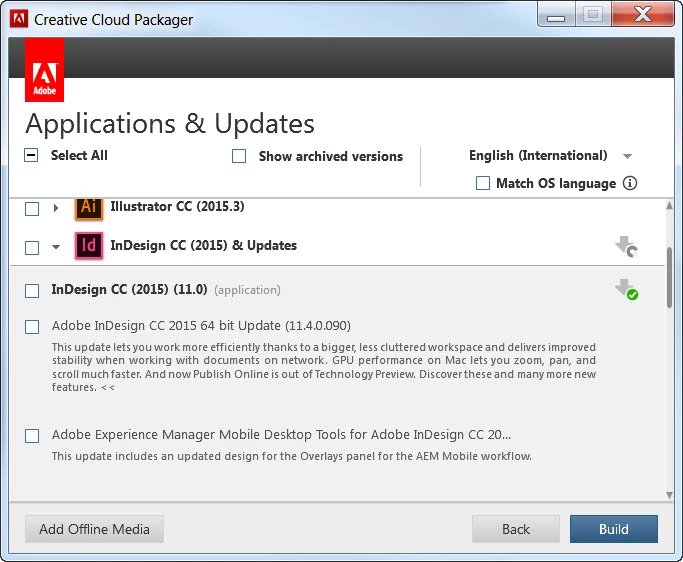
Task: Click Show archived versions label
Action: coord(331,156)
